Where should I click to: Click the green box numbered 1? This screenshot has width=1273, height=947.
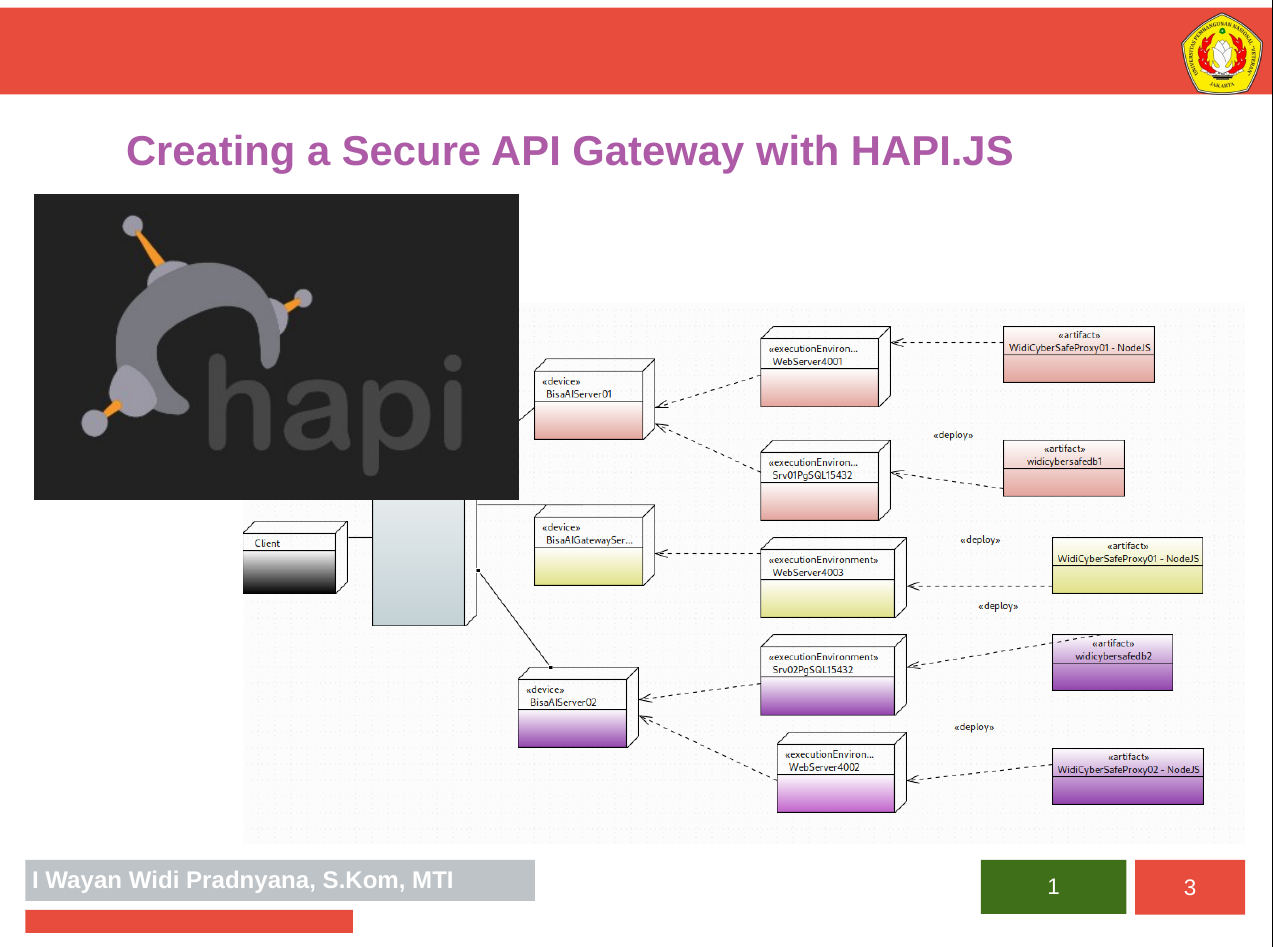pyautogui.click(x=1053, y=887)
